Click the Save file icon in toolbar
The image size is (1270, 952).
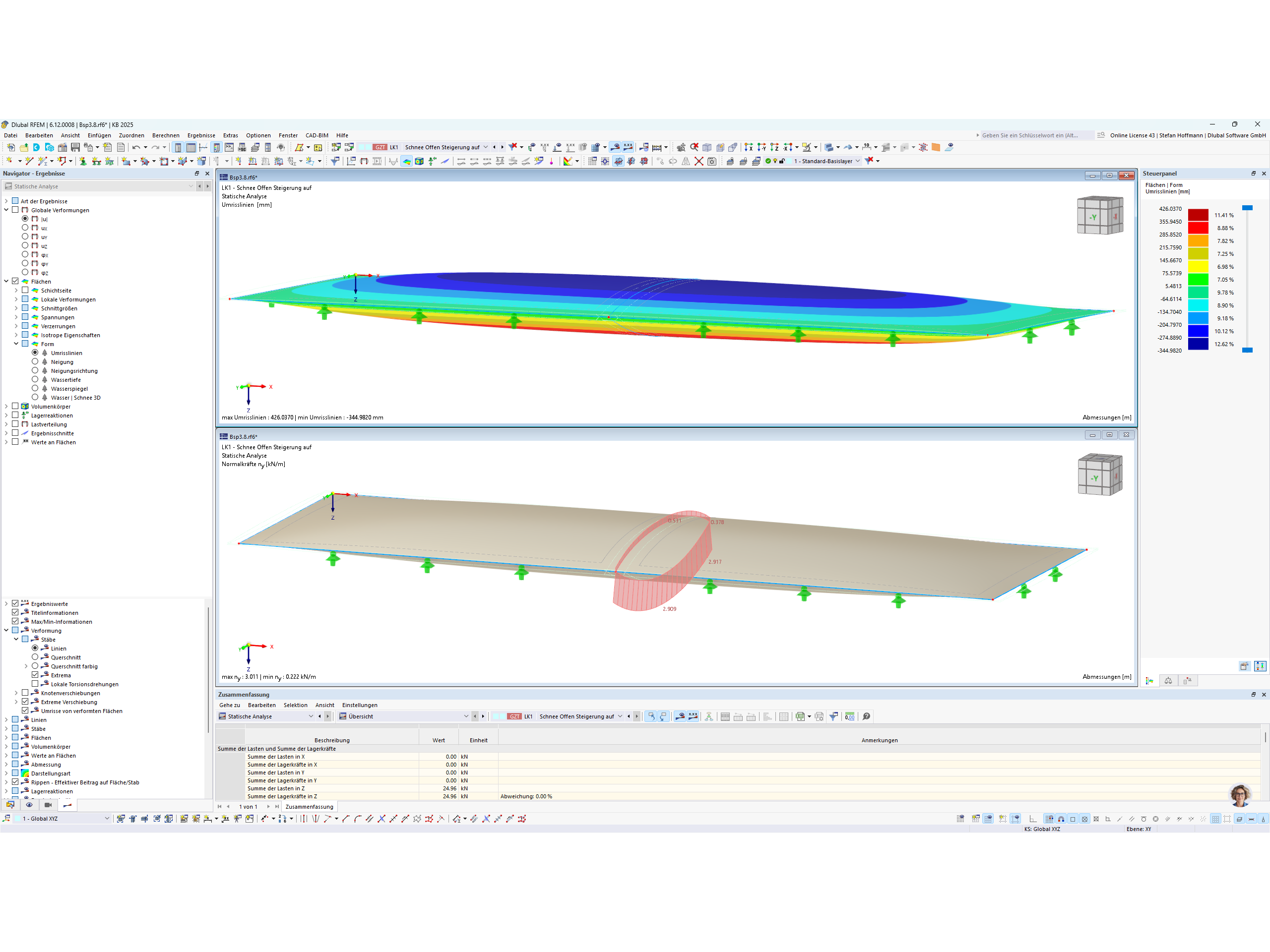[75, 147]
